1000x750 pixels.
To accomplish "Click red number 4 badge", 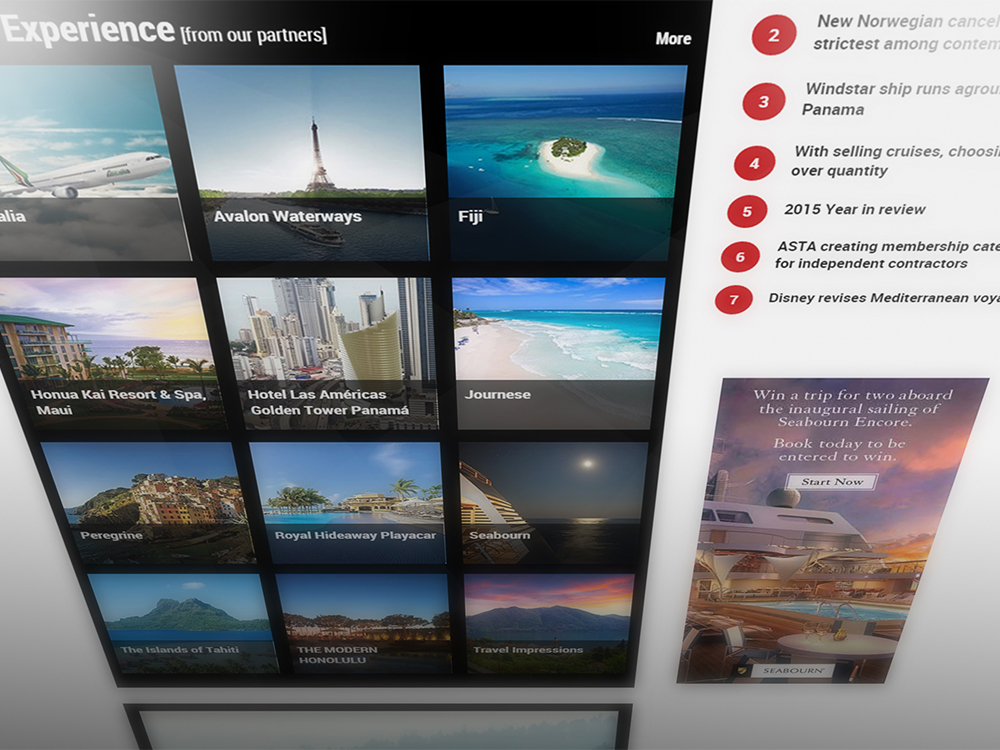I will (754, 163).
